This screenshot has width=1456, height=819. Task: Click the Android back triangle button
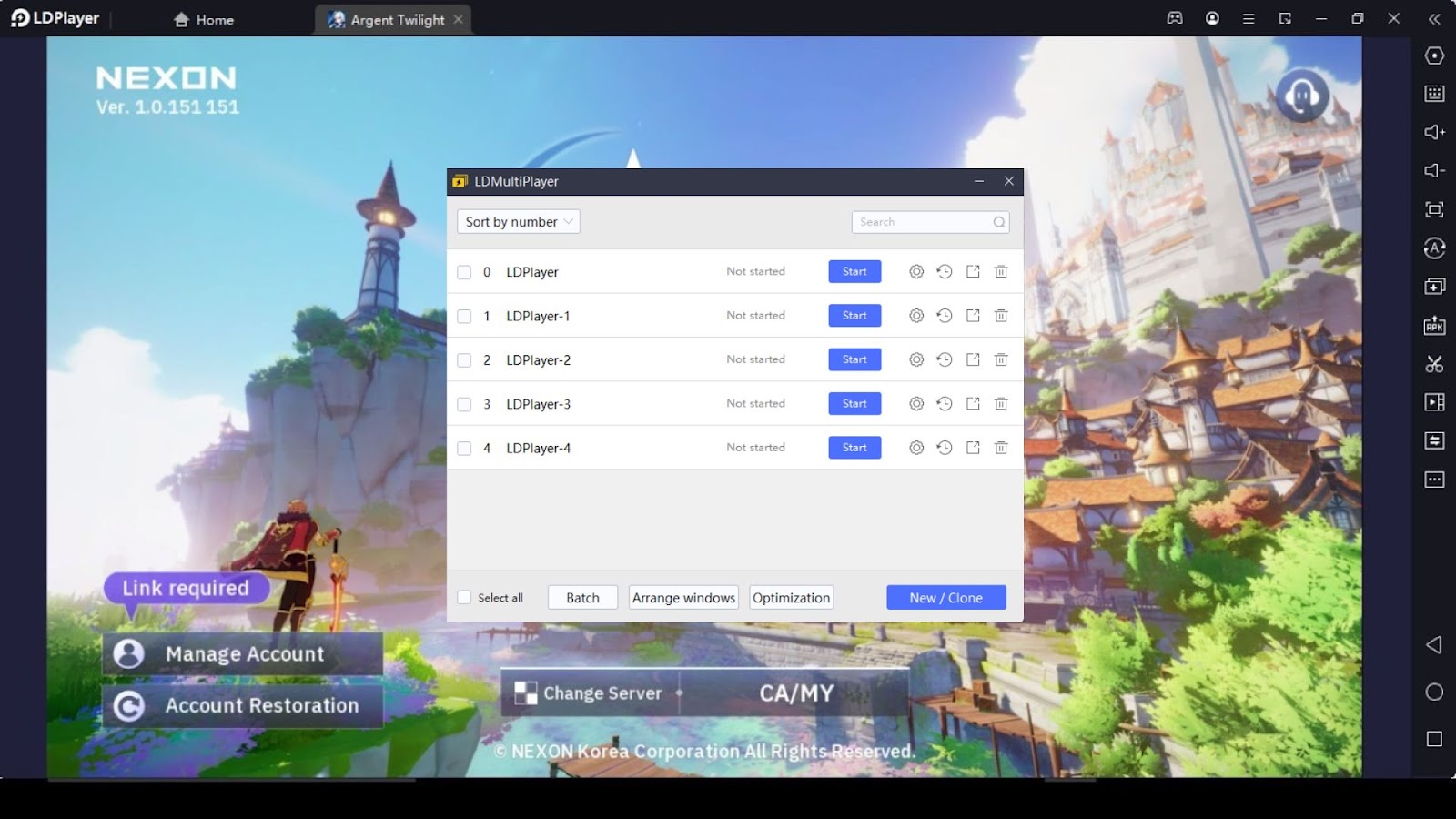click(x=1434, y=645)
